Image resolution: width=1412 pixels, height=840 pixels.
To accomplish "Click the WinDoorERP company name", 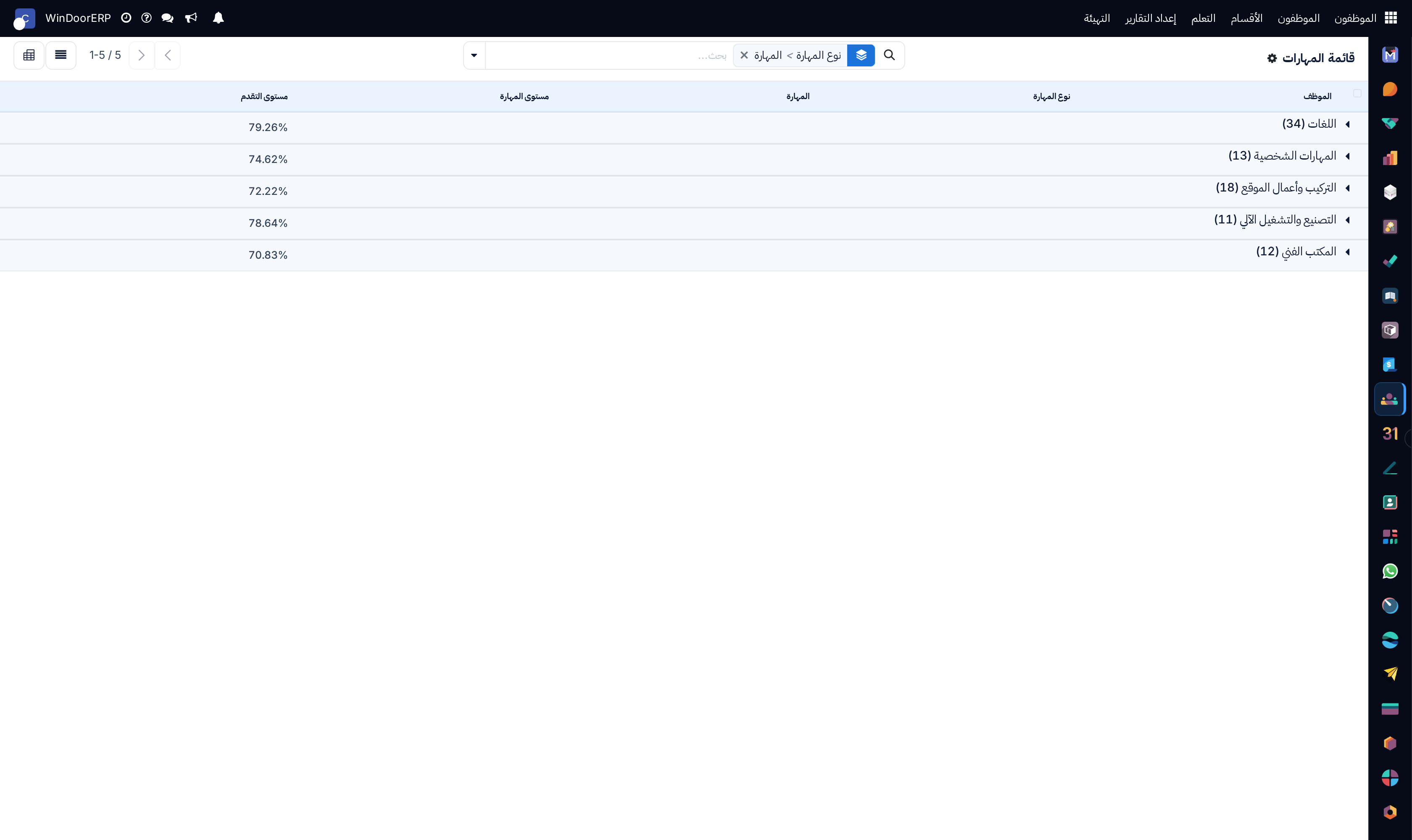I will (x=78, y=18).
